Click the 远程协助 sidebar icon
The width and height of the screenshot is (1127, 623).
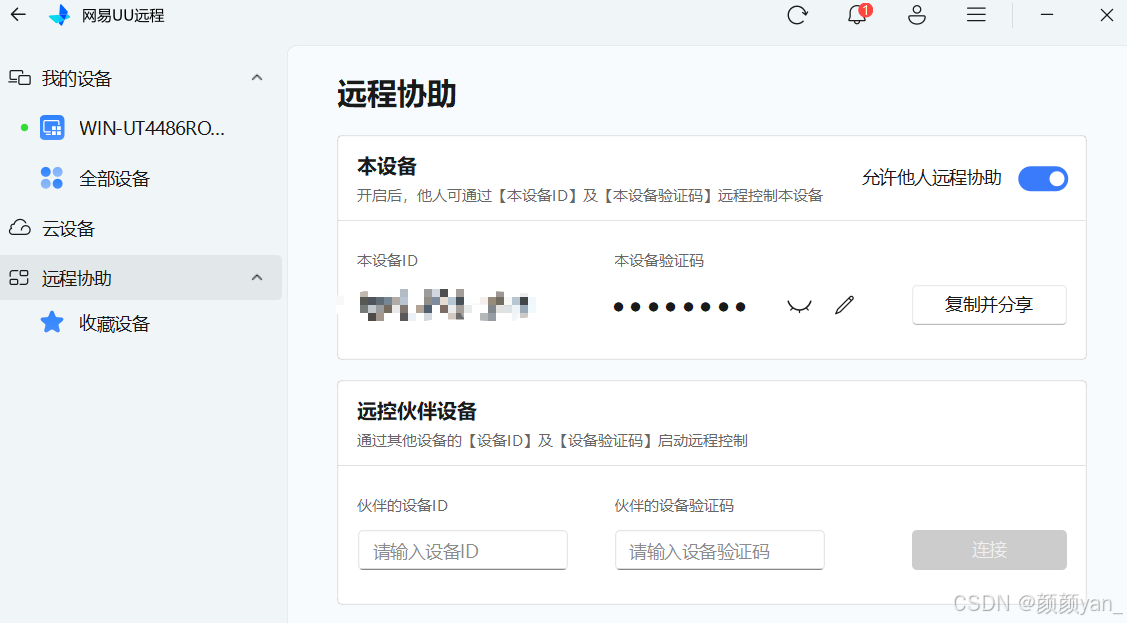tap(19, 277)
